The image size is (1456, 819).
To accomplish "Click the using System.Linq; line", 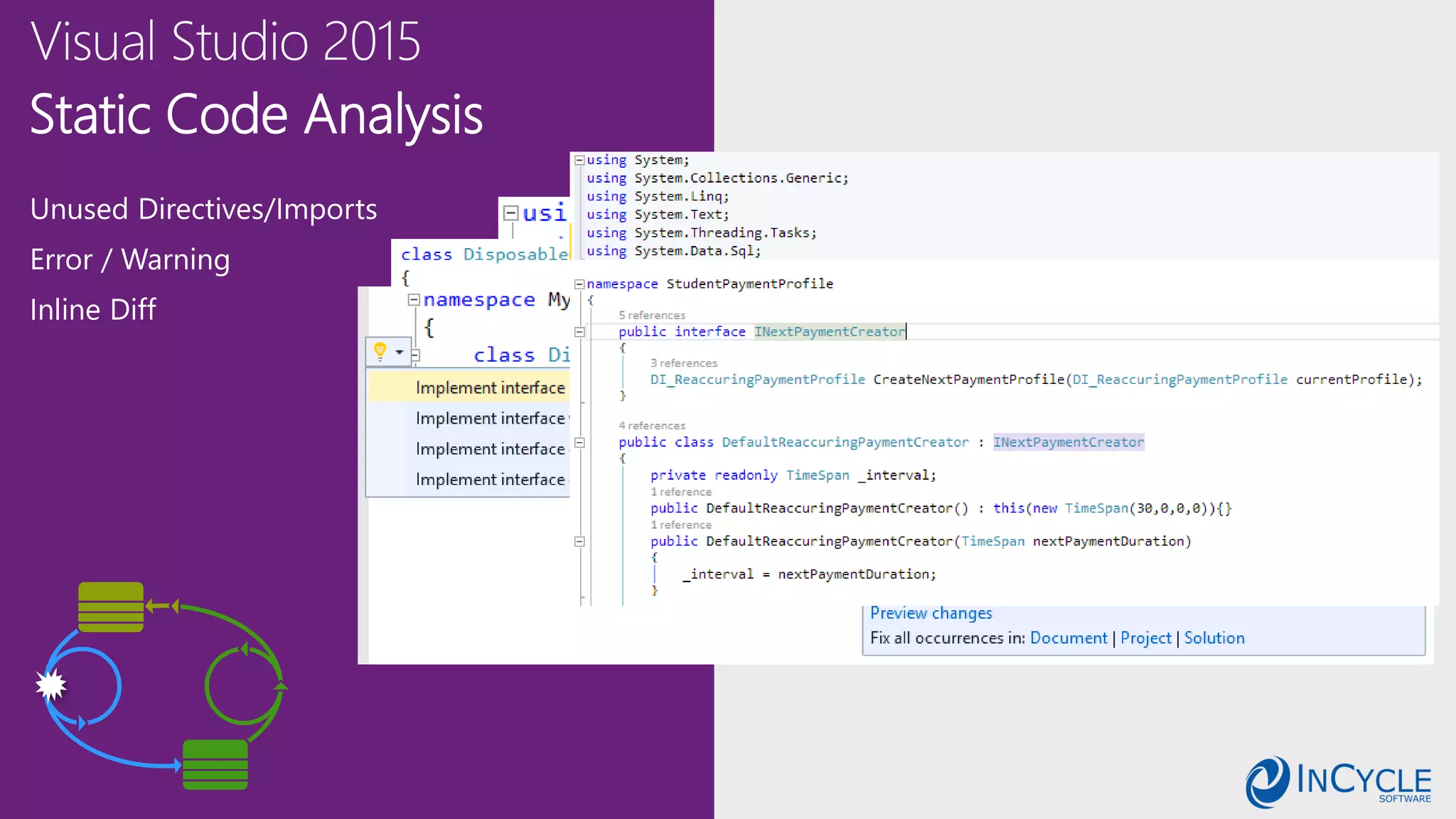I will pyautogui.click(x=658, y=196).
